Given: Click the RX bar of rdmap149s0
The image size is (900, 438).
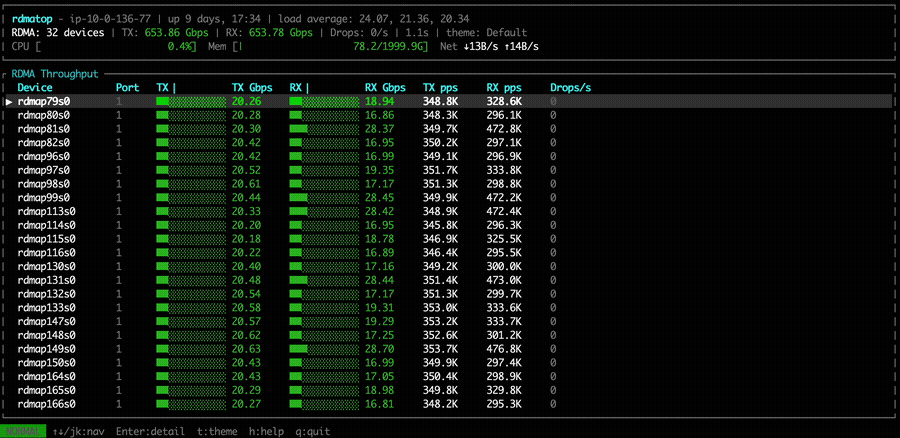Looking at the screenshot, I should 324,350.
